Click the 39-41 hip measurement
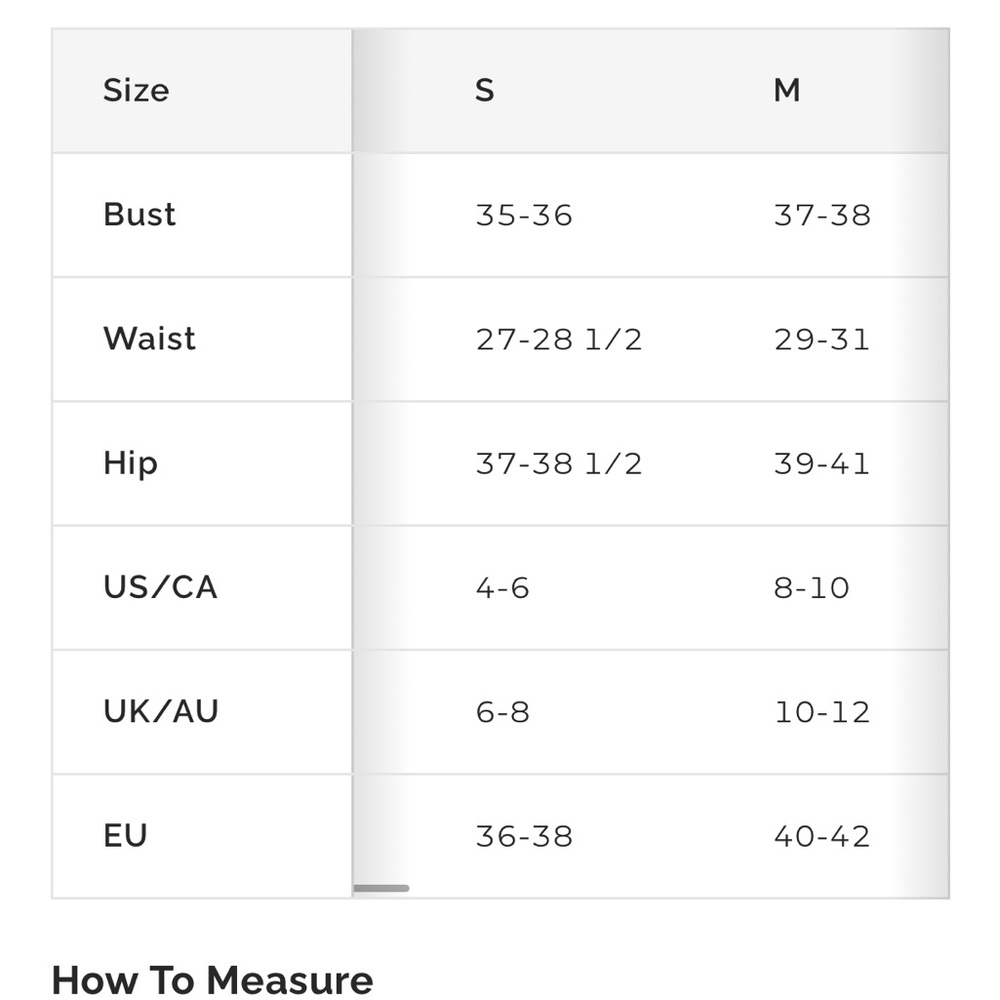Screen dimensions: 1000x1000 click(x=822, y=464)
